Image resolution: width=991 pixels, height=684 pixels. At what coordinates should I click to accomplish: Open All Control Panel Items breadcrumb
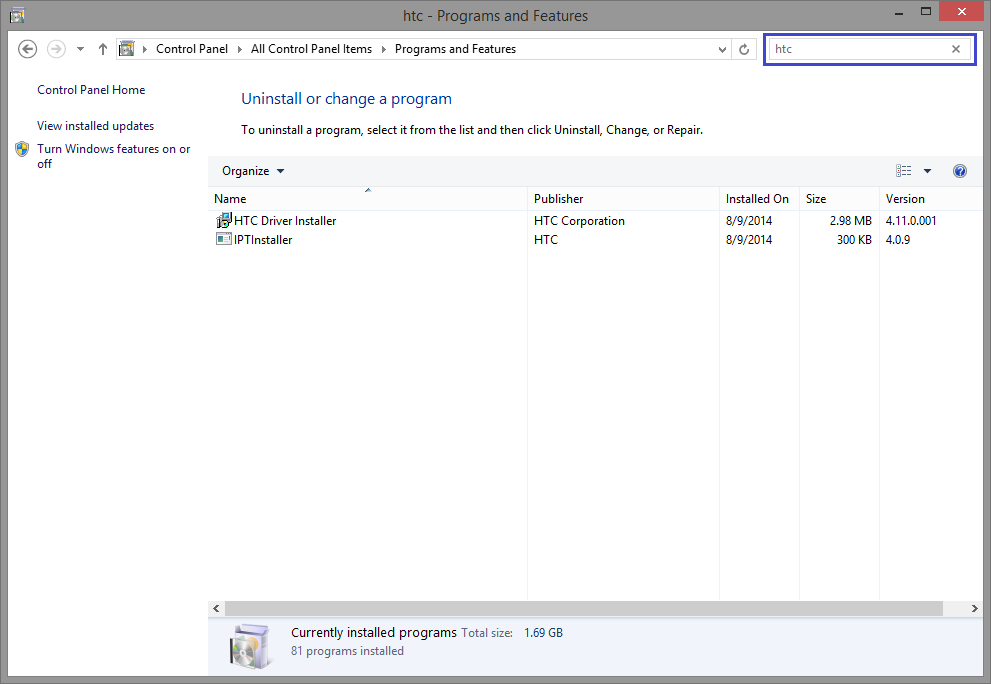pos(311,49)
